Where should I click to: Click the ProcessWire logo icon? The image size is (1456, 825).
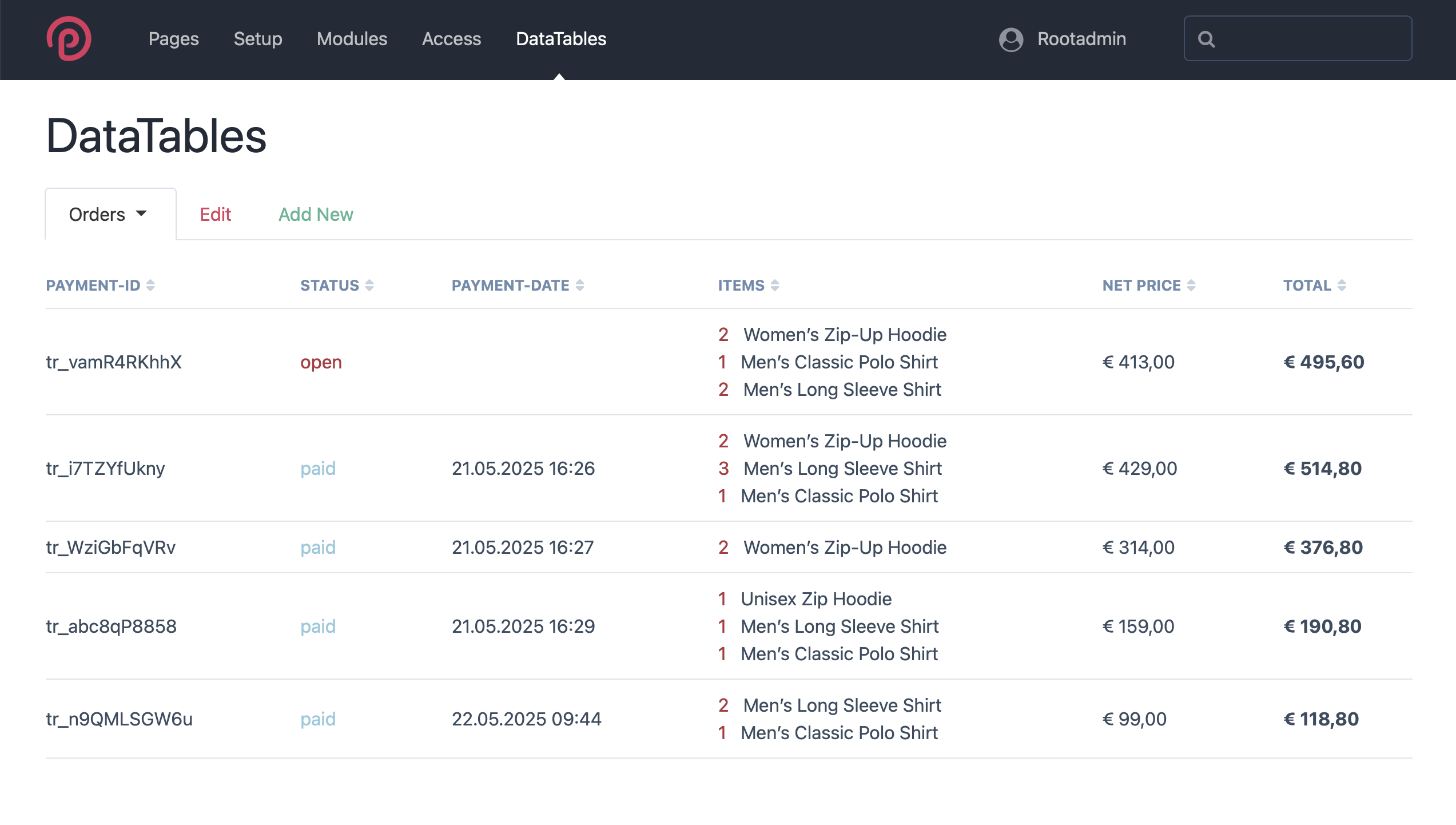pyautogui.click(x=69, y=38)
